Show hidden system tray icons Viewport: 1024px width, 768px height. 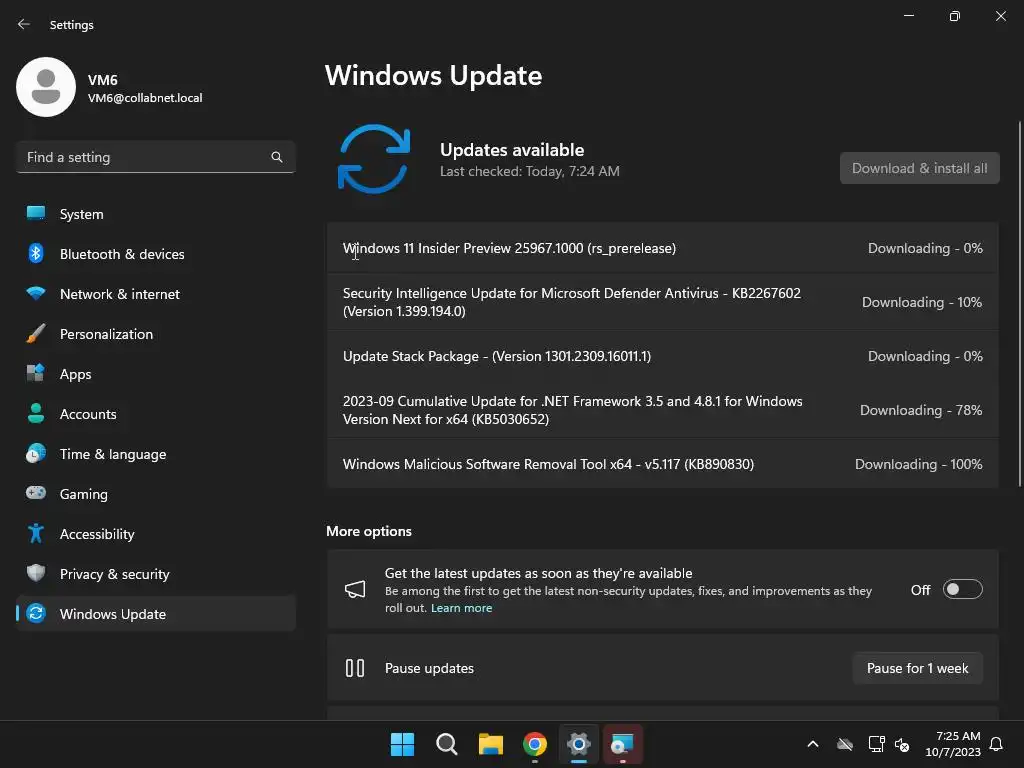(x=813, y=744)
